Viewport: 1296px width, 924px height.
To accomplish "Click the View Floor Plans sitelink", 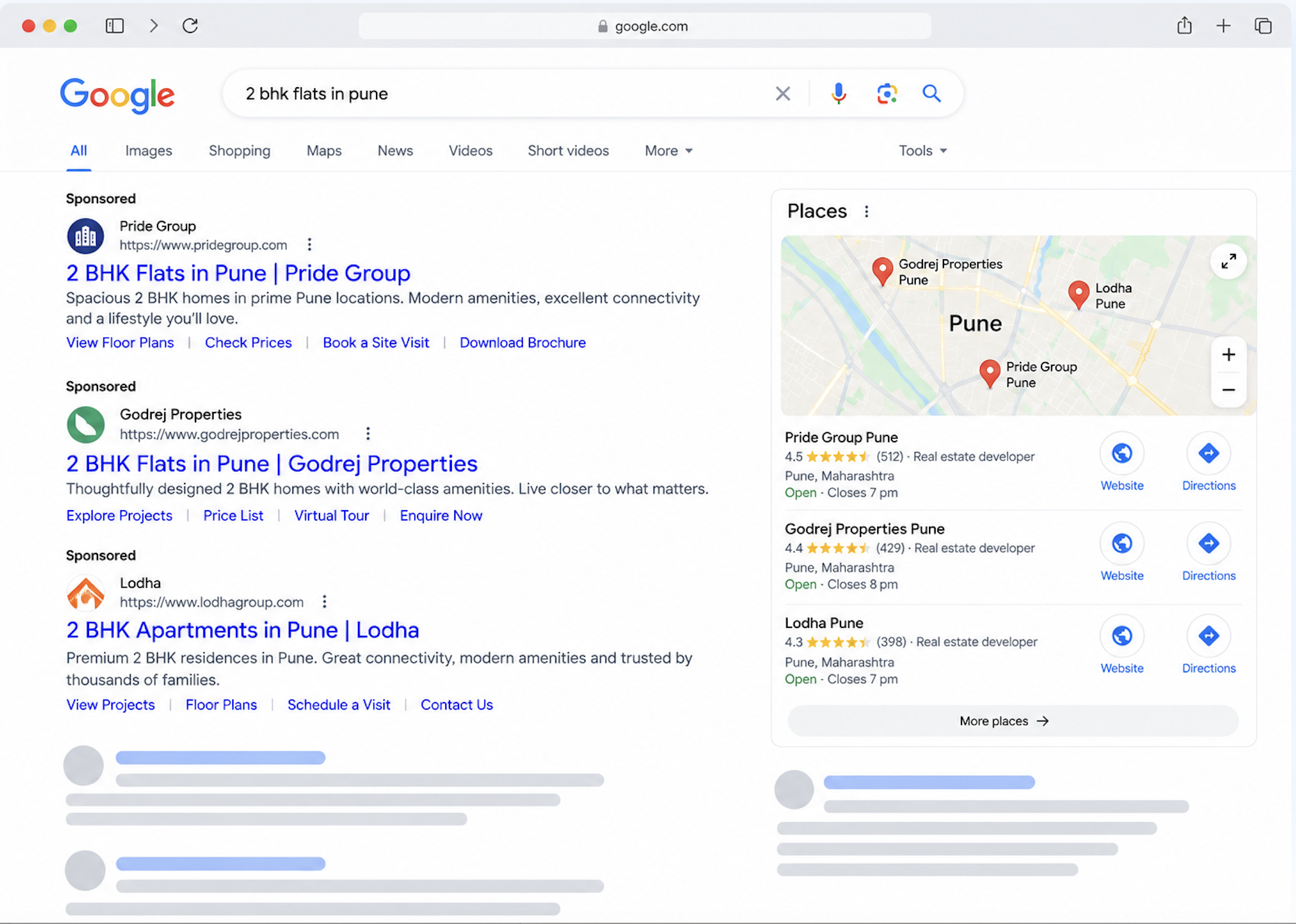I will (120, 342).
